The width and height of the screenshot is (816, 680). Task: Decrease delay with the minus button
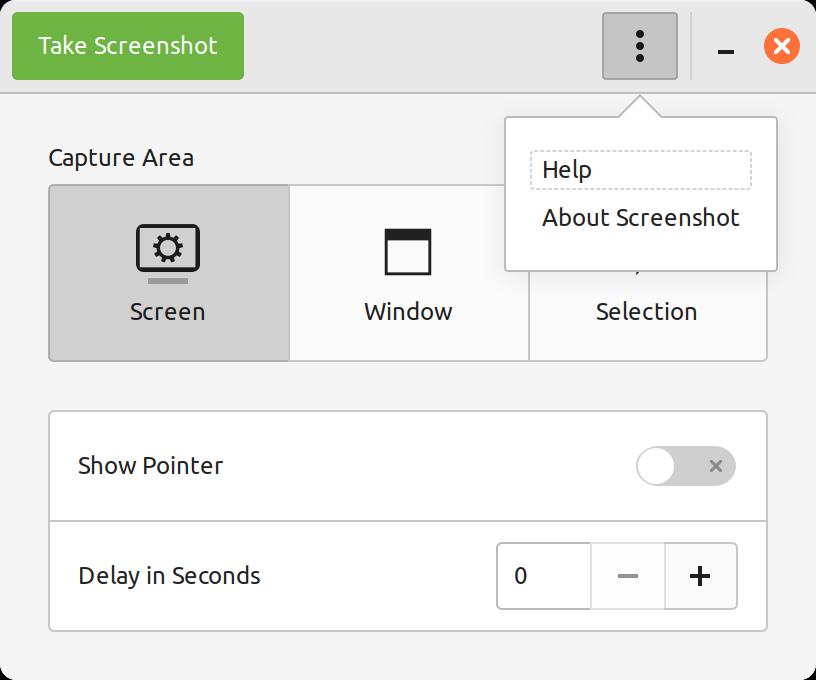pyautogui.click(x=628, y=576)
